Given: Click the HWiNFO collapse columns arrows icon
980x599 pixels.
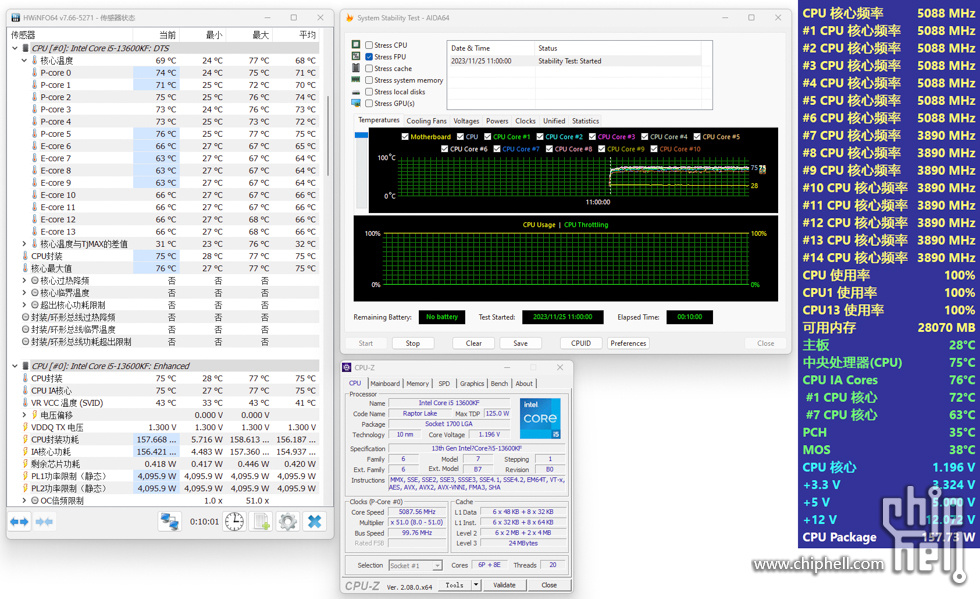Looking at the screenshot, I should click(44, 521).
